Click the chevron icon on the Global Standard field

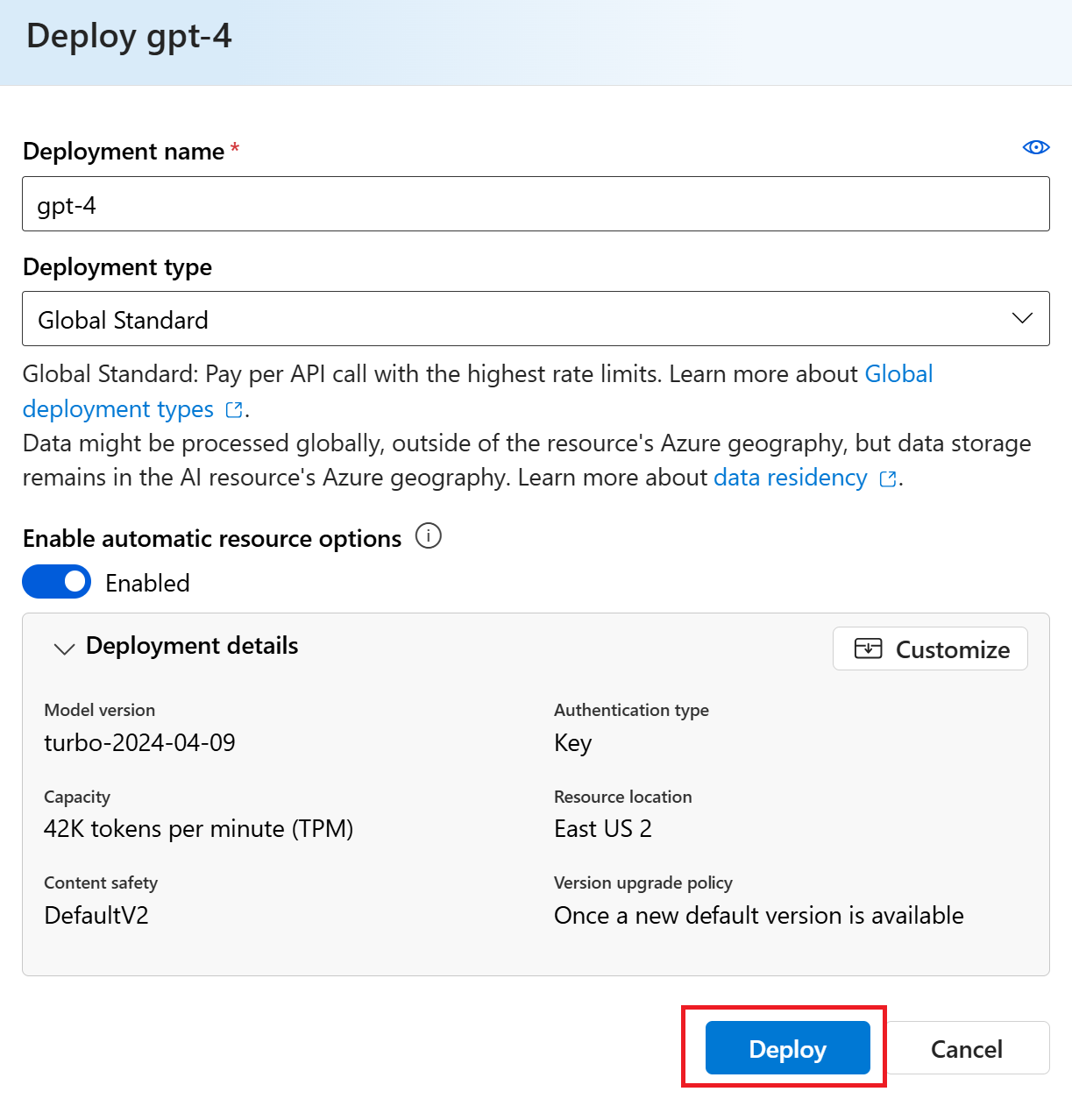coord(1022,318)
